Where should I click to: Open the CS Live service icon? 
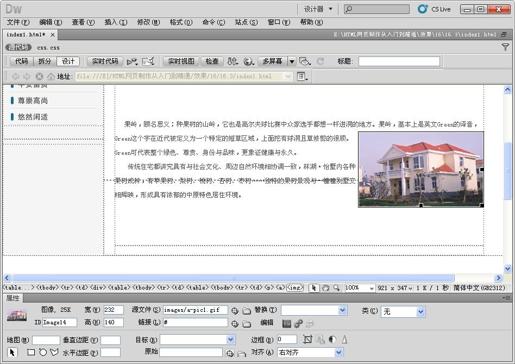click(422, 9)
